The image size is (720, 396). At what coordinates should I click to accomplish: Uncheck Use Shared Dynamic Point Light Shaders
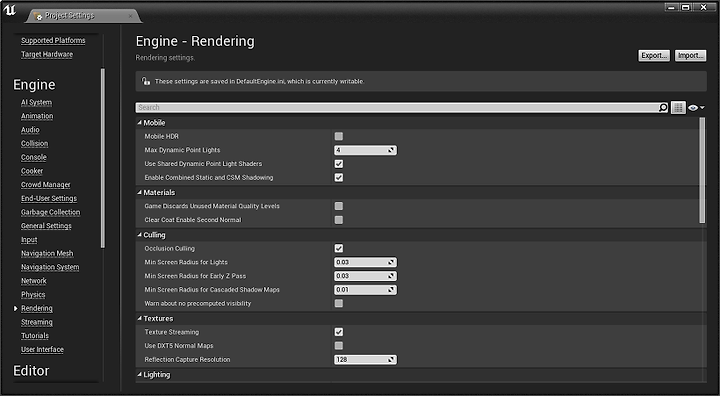tap(339, 164)
